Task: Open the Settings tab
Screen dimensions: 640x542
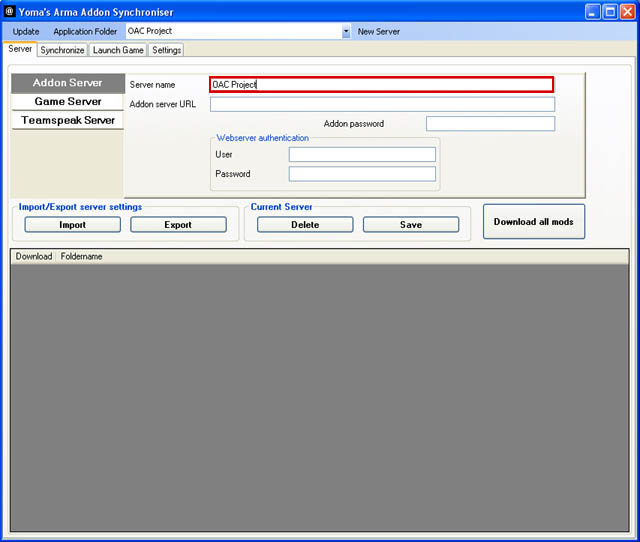Action: tap(166, 50)
